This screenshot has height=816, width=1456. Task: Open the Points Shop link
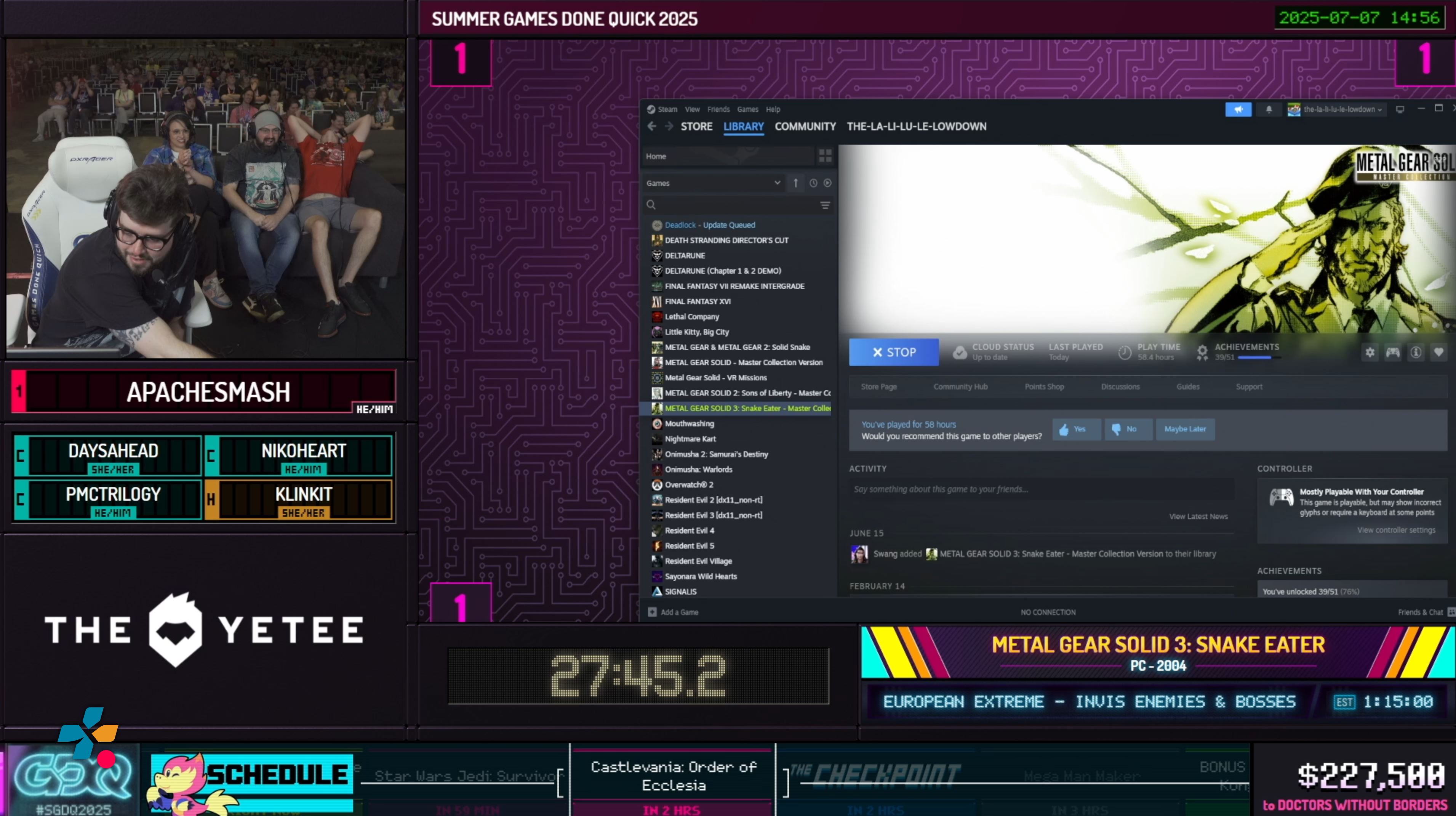1044,387
